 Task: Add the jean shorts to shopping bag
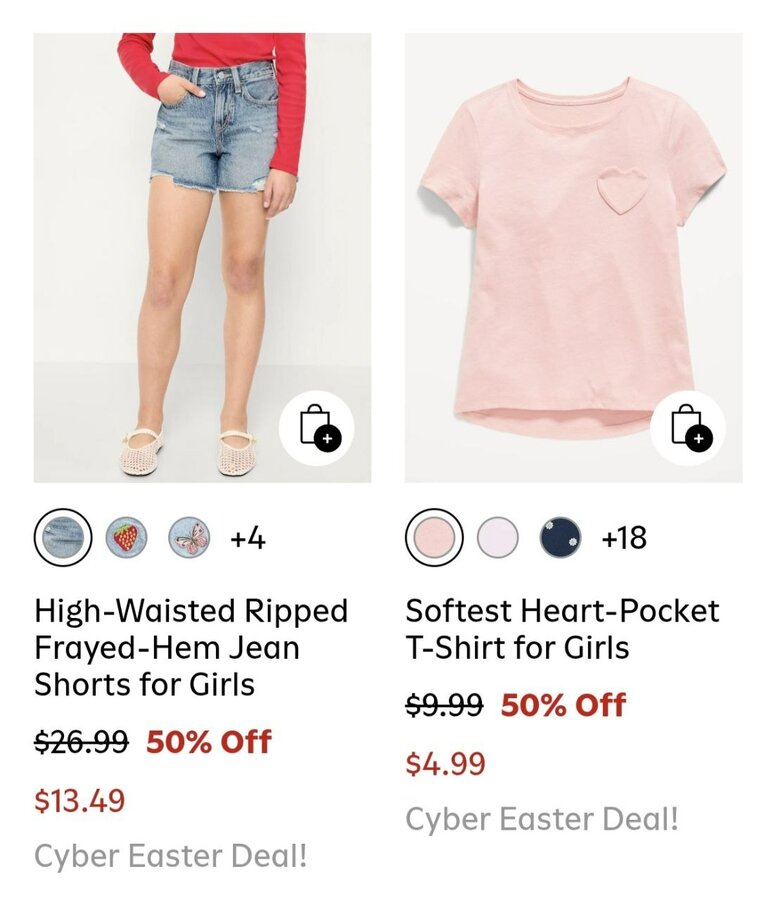tap(316, 428)
